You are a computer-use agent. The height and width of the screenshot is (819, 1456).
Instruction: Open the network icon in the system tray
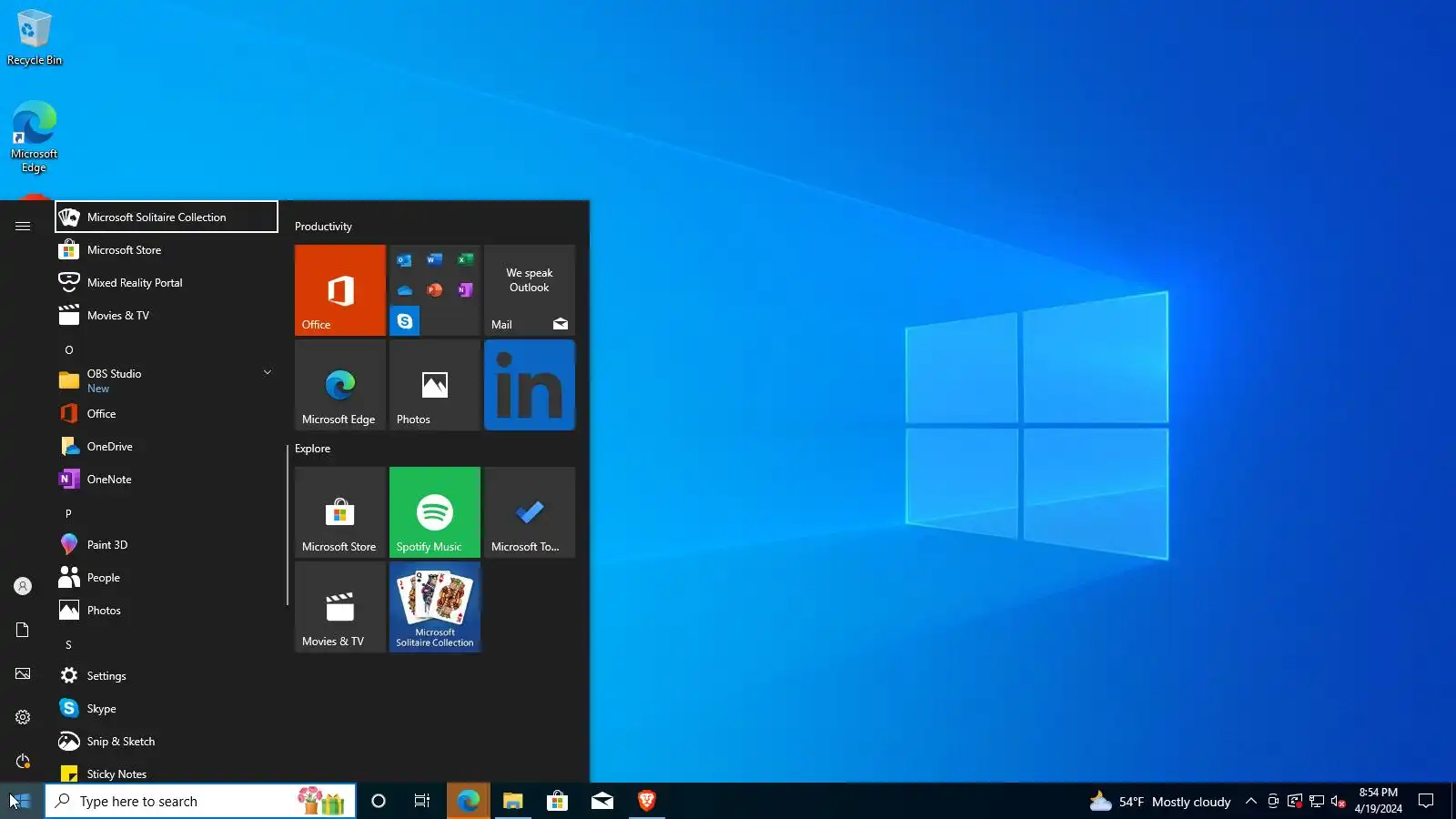point(1317,801)
